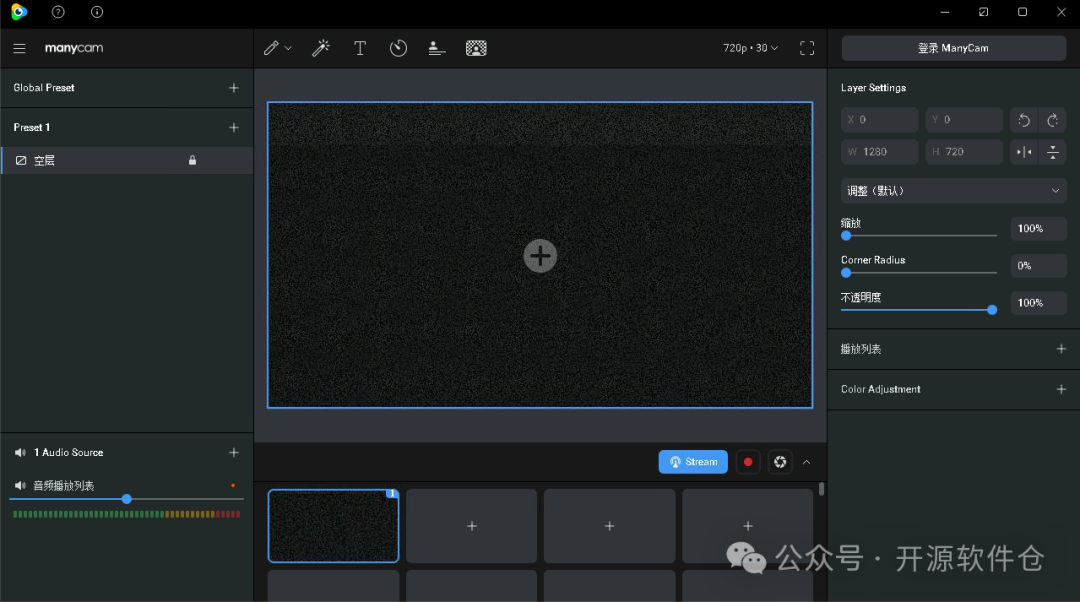Open the 720p • 30 resolution dropdown
The height and width of the screenshot is (602, 1080).
click(x=750, y=48)
